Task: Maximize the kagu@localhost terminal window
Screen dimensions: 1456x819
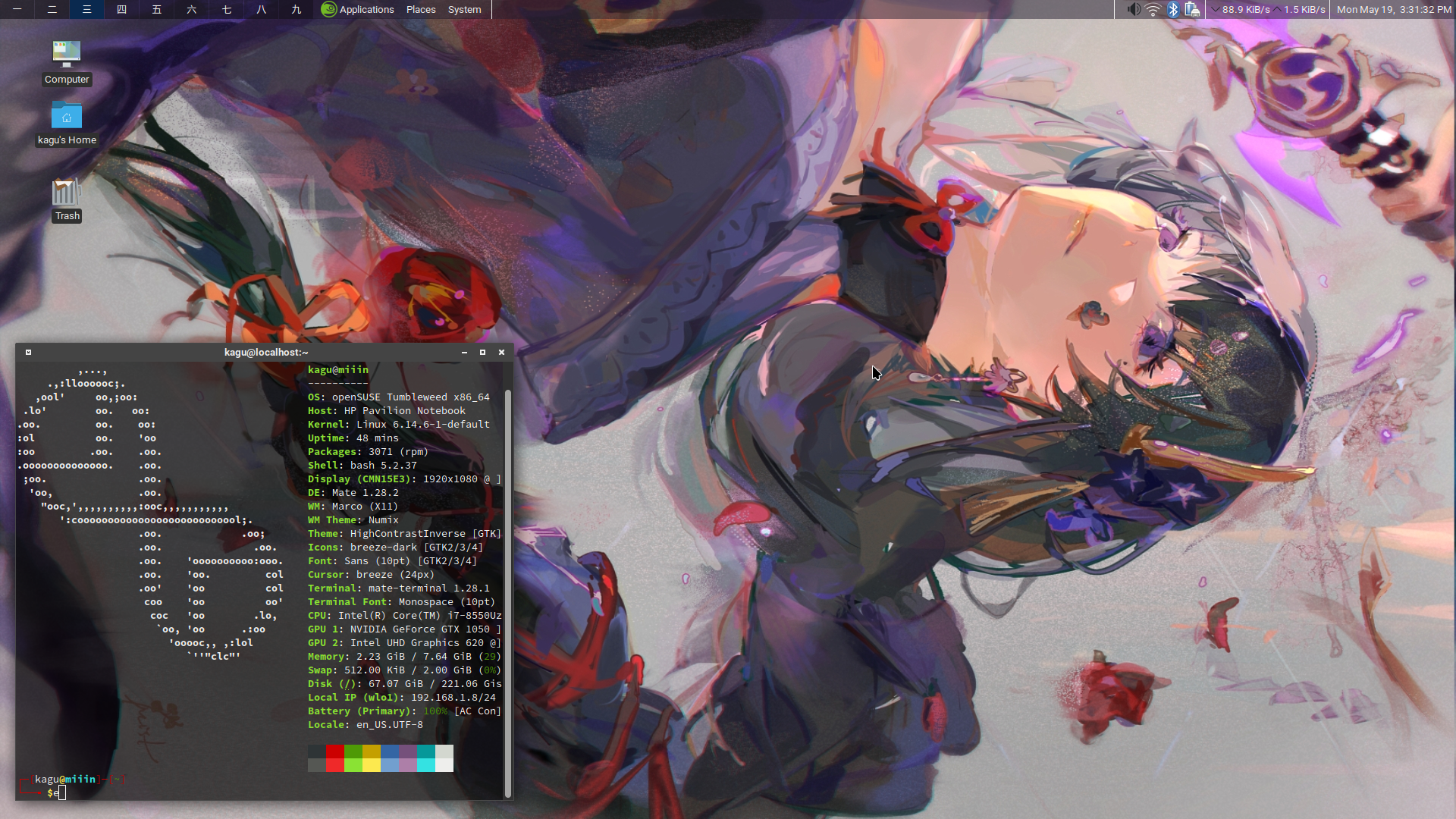Action: click(x=482, y=352)
